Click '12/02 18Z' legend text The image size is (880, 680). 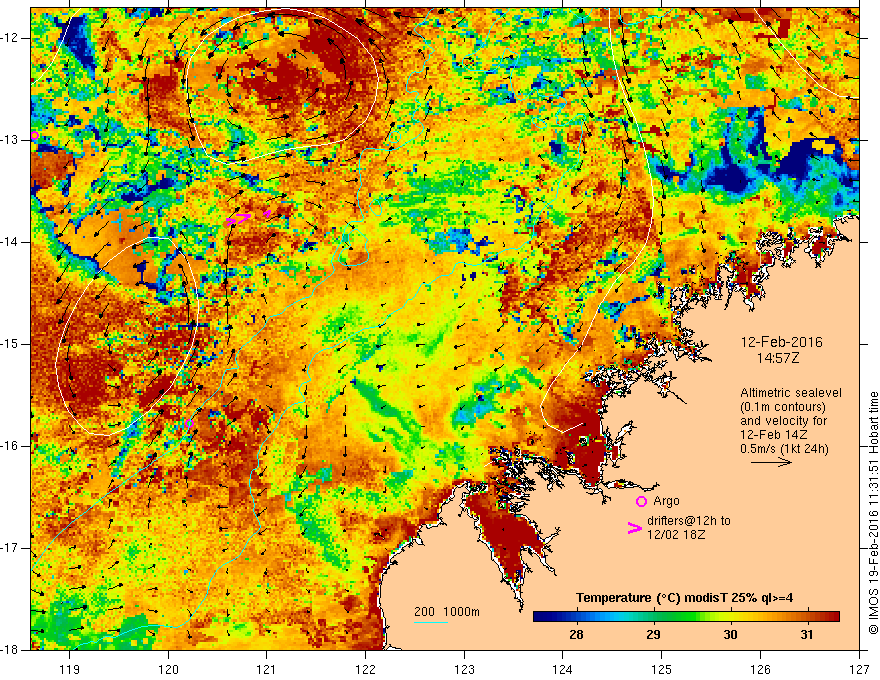click(x=676, y=535)
